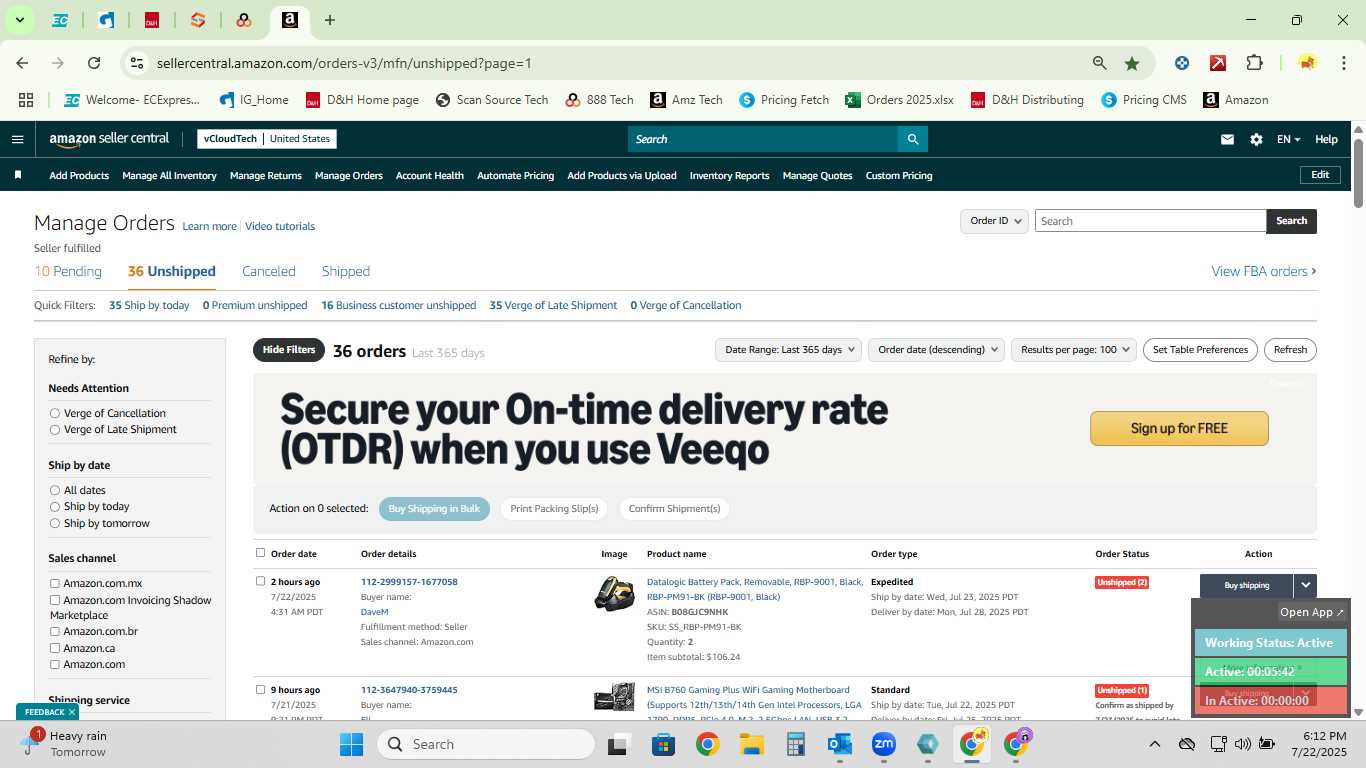Open the View FBA orders link
The height and width of the screenshot is (768, 1366).
[1264, 271]
